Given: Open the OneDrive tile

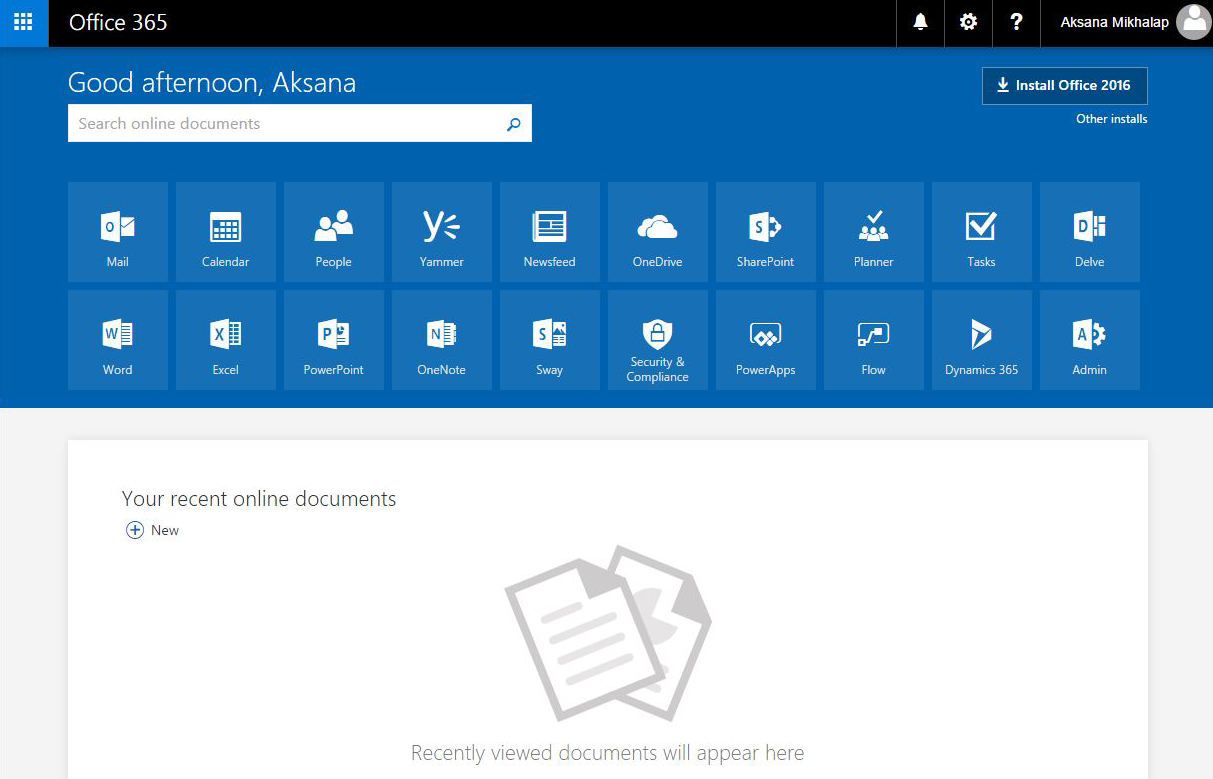Looking at the screenshot, I should click(658, 232).
